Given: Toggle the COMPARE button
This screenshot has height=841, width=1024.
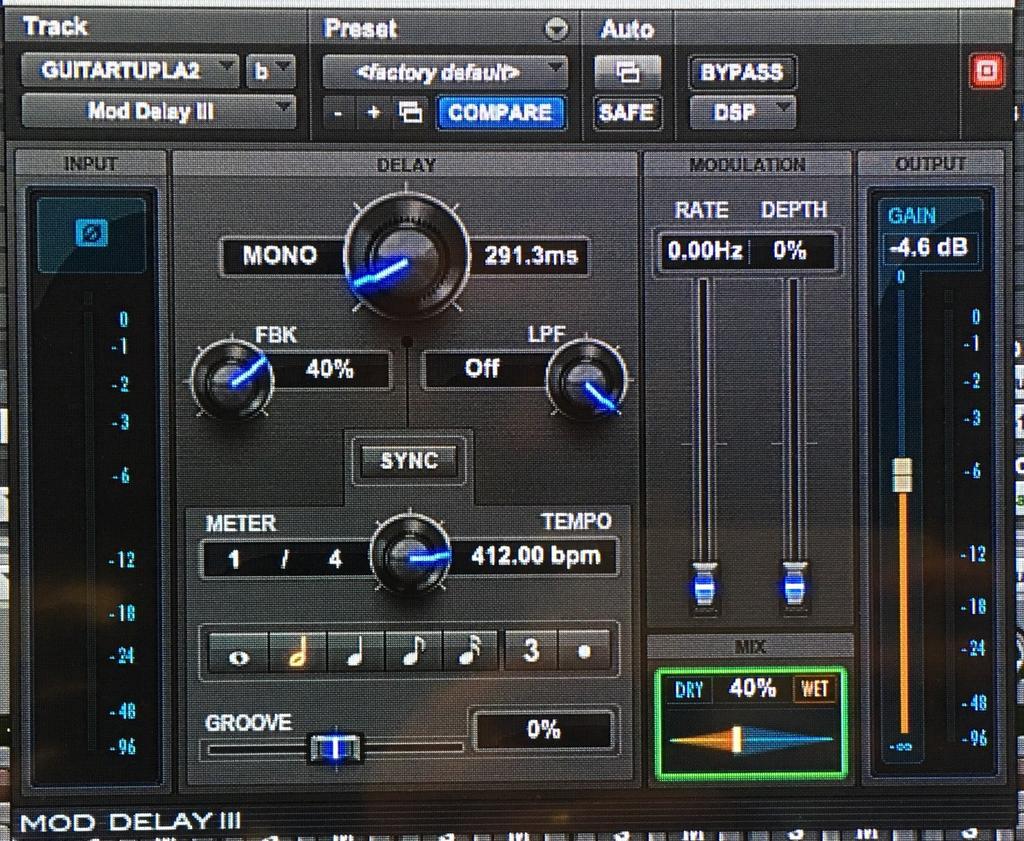Looking at the screenshot, I should (x=500, y=112).
